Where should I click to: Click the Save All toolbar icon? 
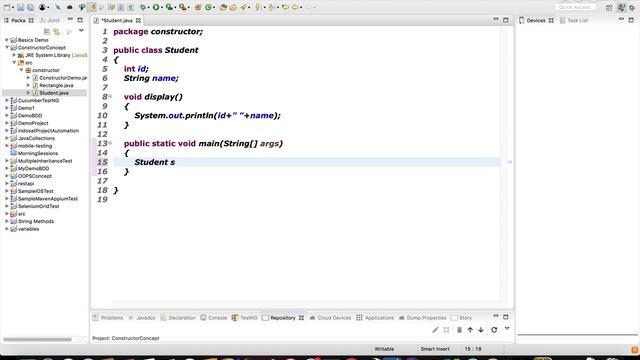[x=30, y=7]
